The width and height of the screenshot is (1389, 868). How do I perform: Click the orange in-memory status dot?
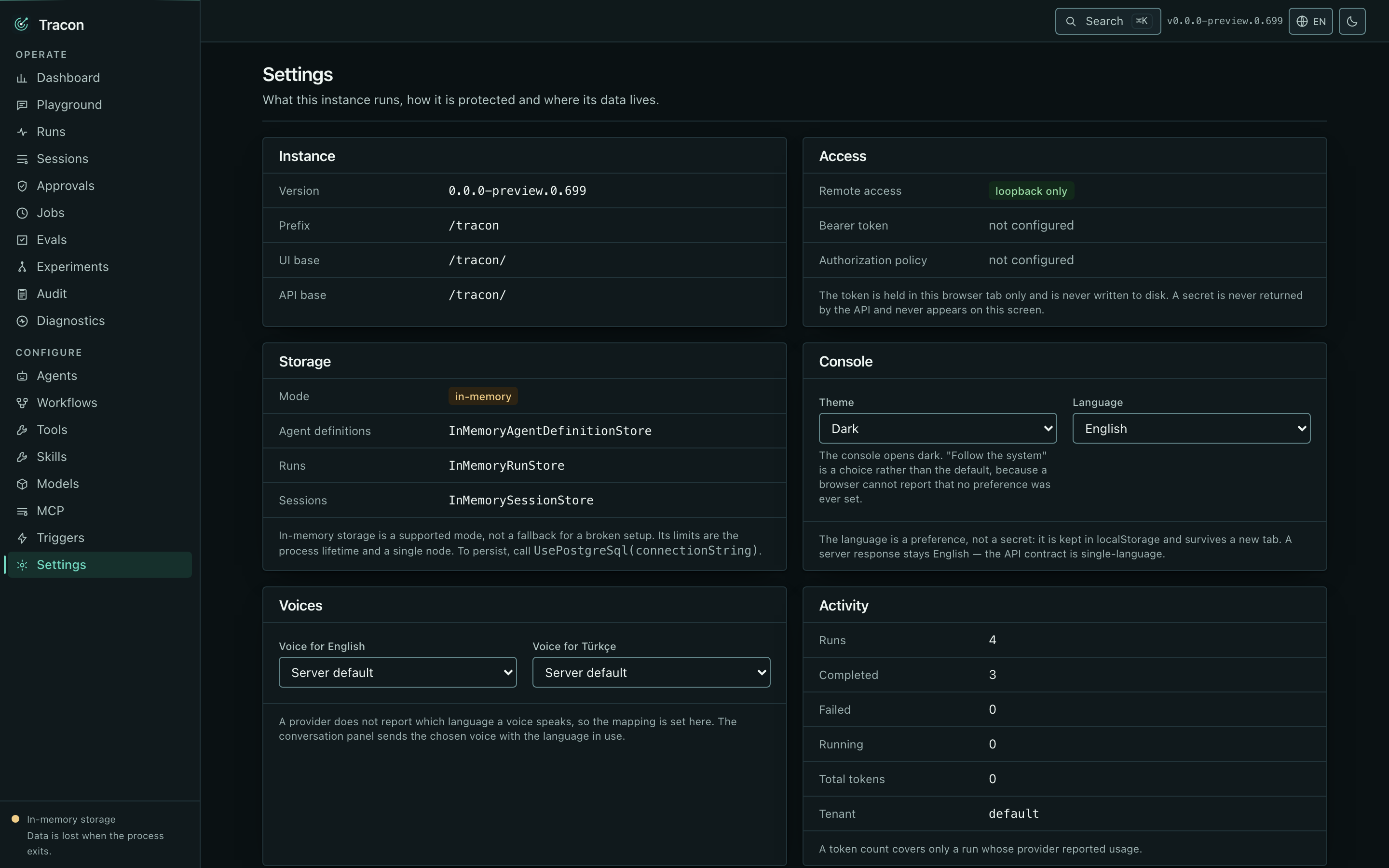15,819
